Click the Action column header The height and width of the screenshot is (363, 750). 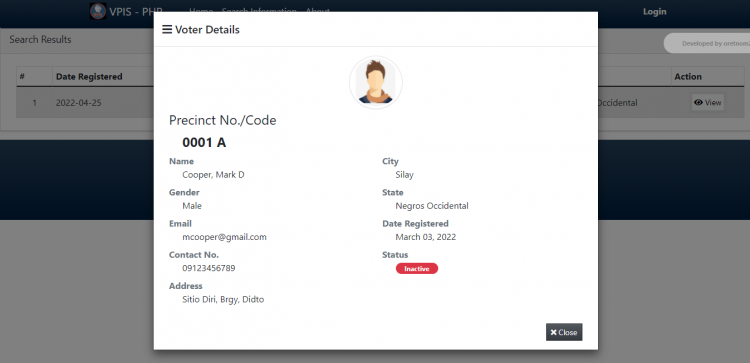tap(688, 77)
